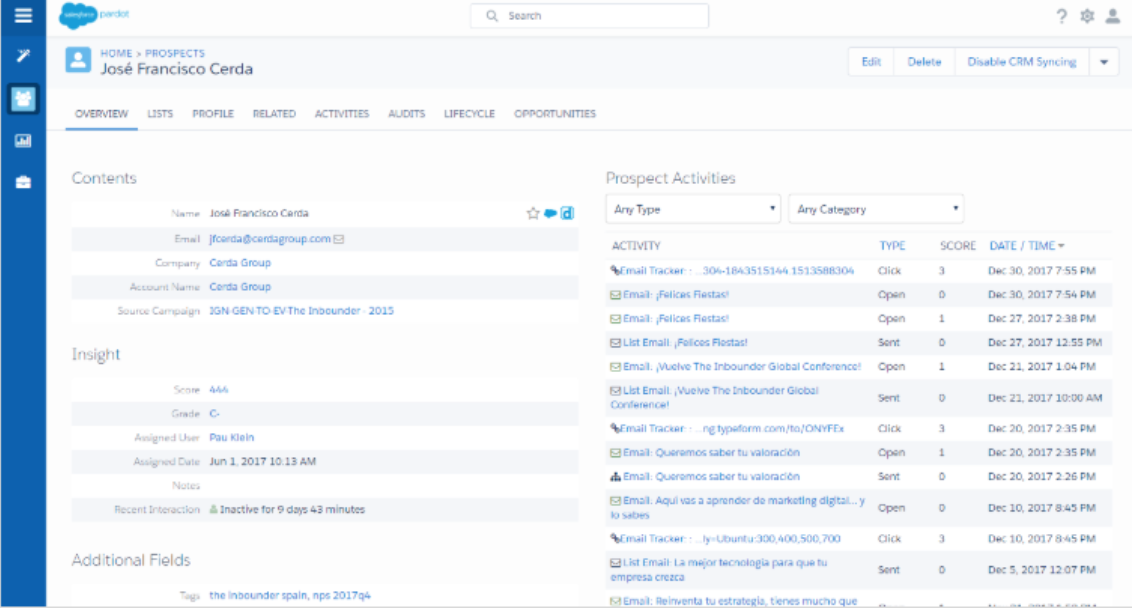Click in the Search input field
Image resolution: width=1140 pixels, height=612 pixels.
[x=590, y=16]
